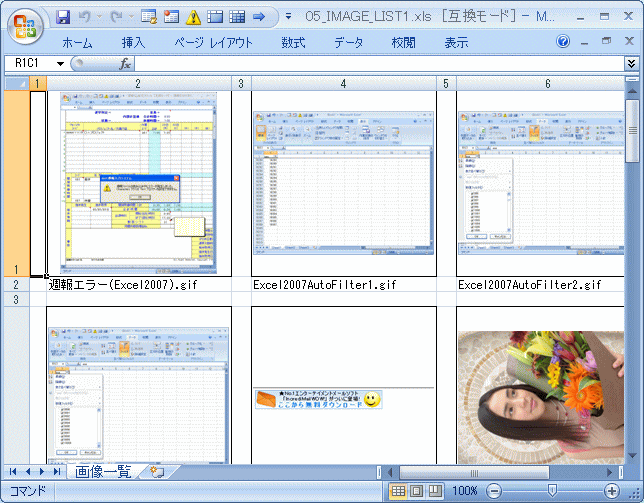Screen dimensions: 644x503
Task: Undo the last action
Action: (x=85, y=17)
